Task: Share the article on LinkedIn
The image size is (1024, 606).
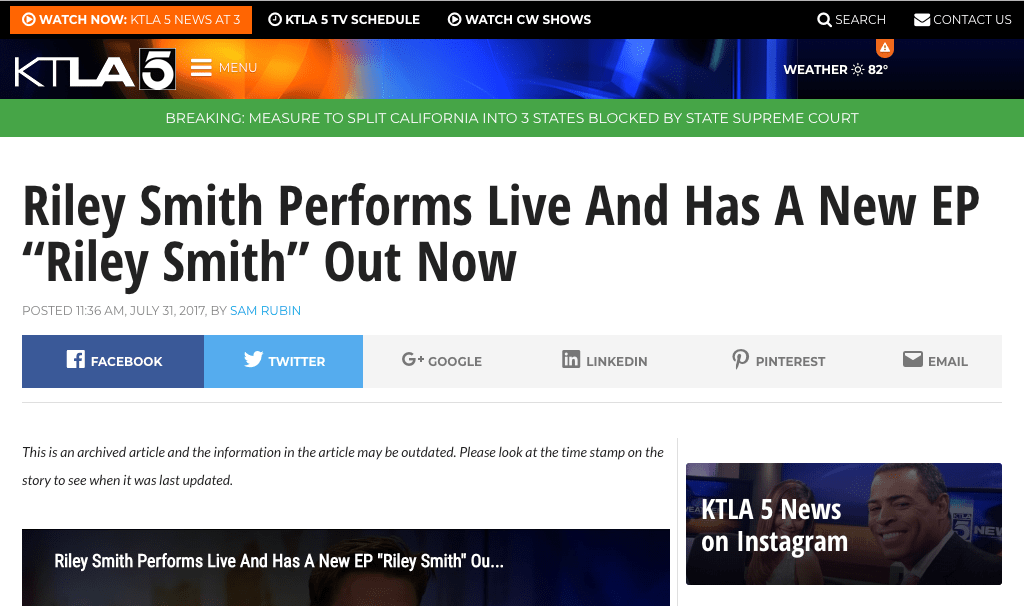Action: click(x=604, y=361)
